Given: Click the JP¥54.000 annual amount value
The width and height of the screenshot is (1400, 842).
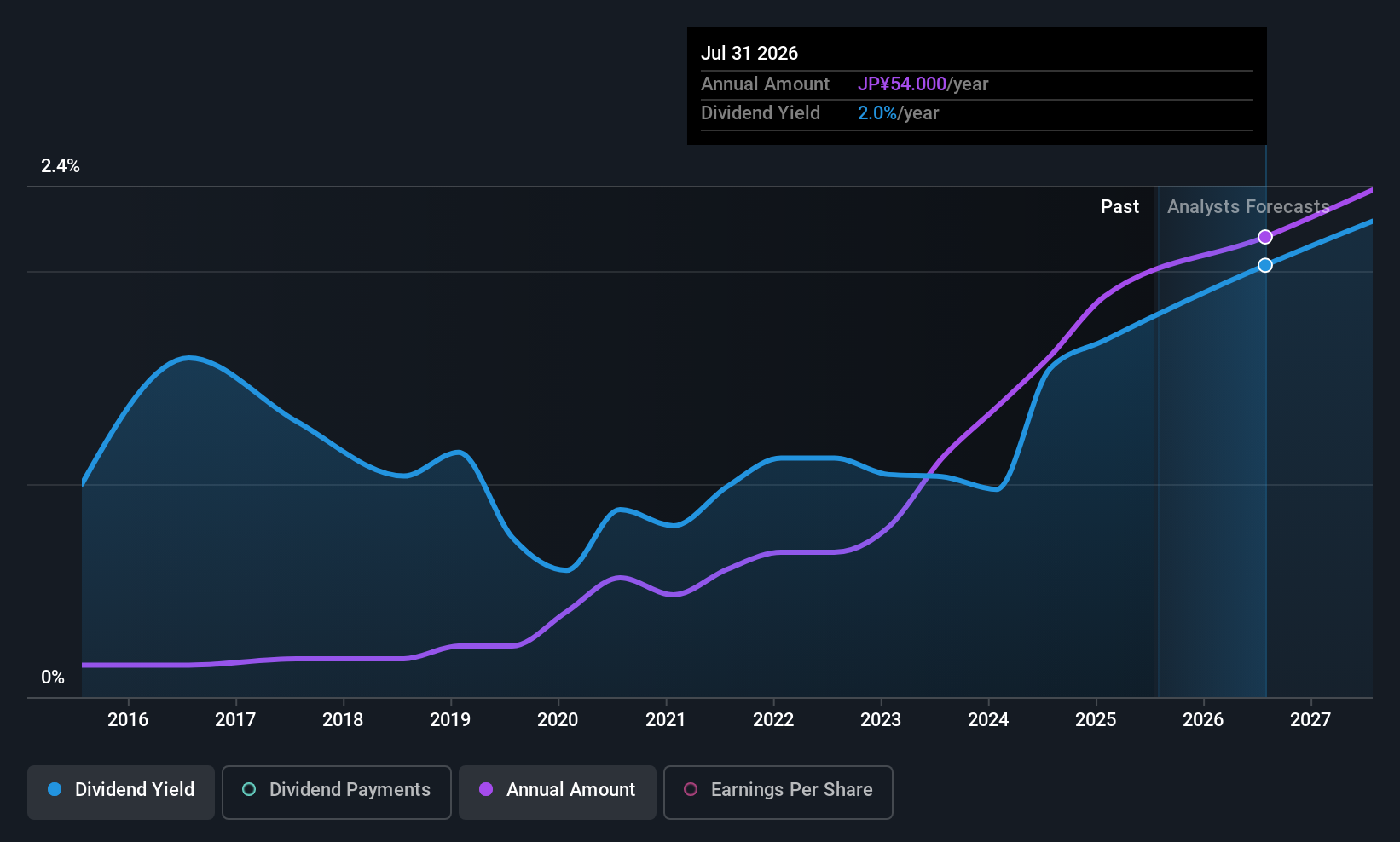Looking at the screenshot, I should (902, 84).
